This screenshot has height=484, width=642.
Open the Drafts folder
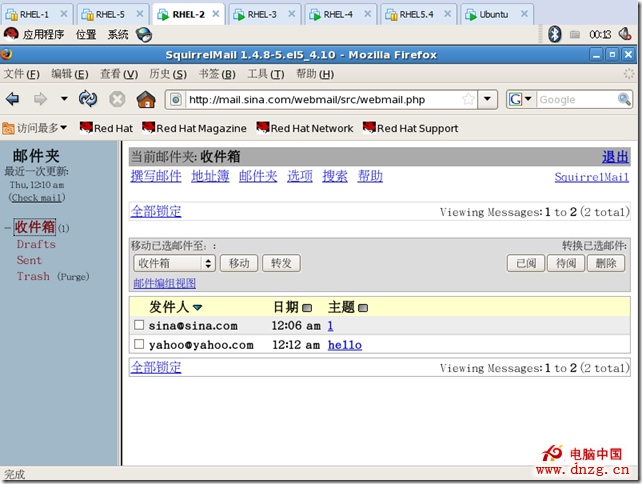[x=36, y=244]
